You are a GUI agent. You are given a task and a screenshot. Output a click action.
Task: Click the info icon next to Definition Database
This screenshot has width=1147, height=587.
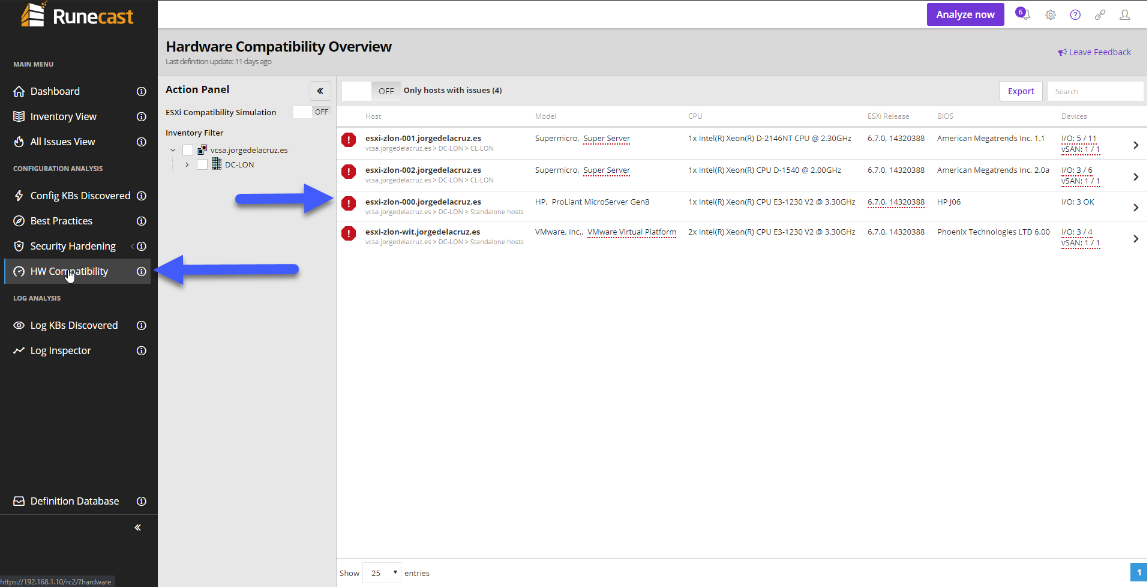pyautogui.click(x=142, y=501)
